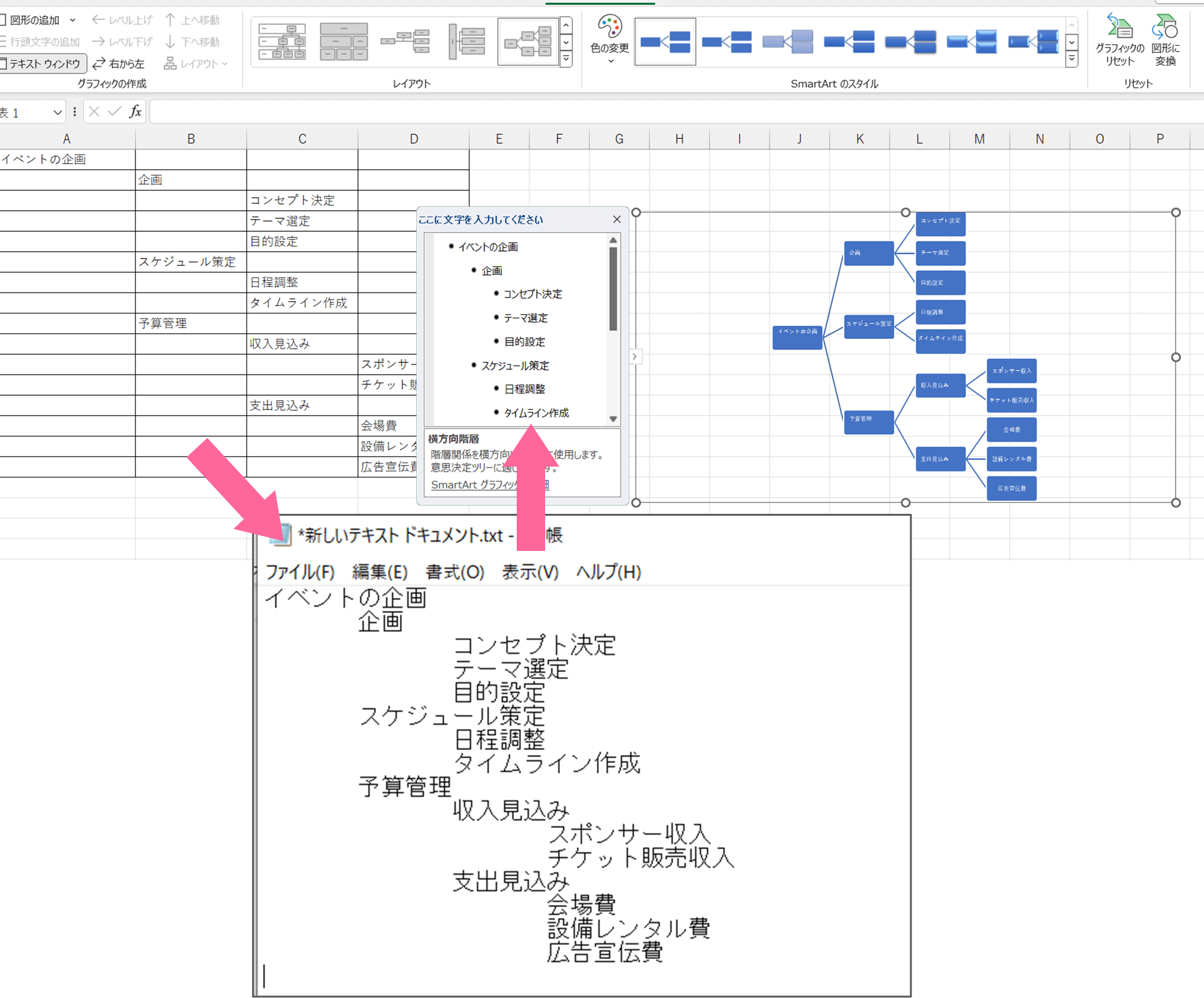Open 色の変更 (Change Colors) dropdown

[x=609, y=40]
